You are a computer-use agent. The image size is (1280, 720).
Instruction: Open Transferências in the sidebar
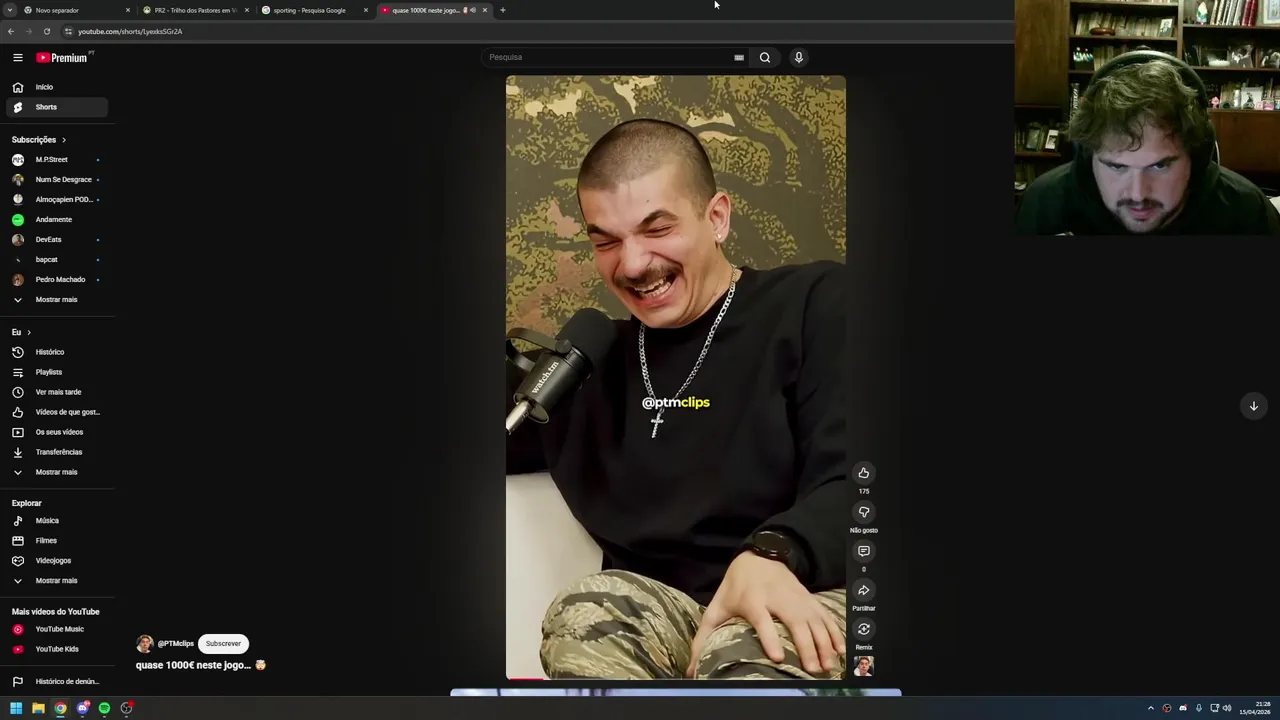tap(56, 452)
